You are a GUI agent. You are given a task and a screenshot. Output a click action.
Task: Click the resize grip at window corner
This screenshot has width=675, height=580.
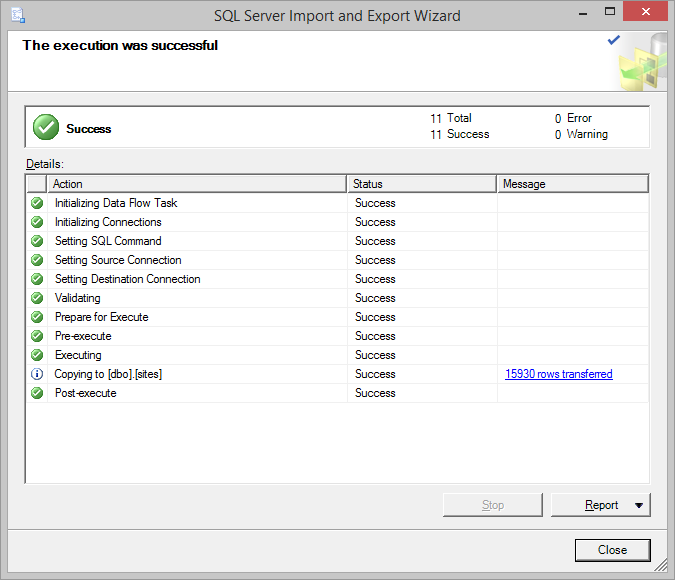point(661,565)
